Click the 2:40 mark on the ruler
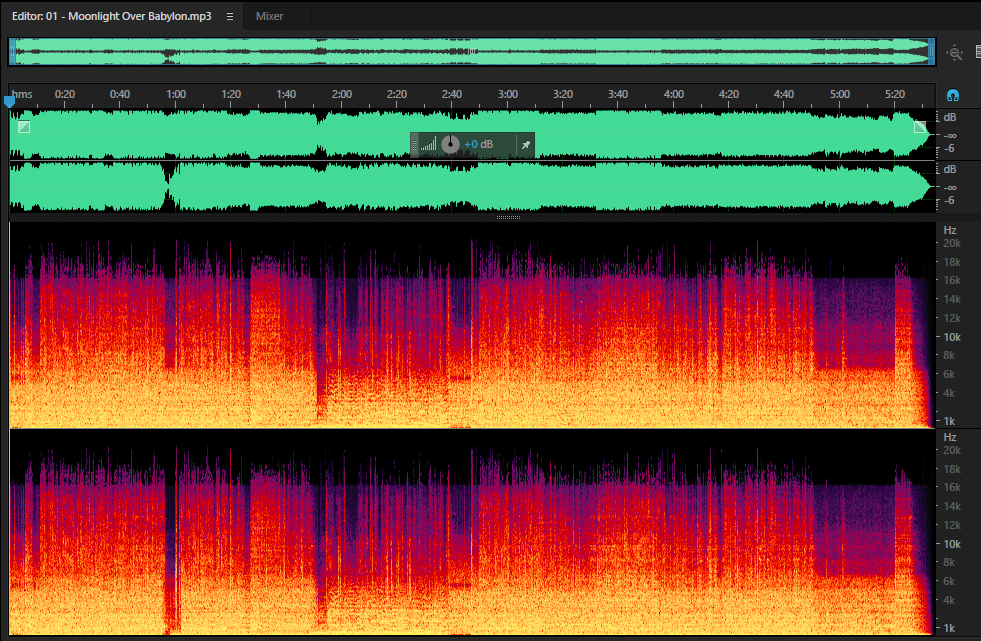The width and height of the screenshot is (981, 641). (452, 94)
